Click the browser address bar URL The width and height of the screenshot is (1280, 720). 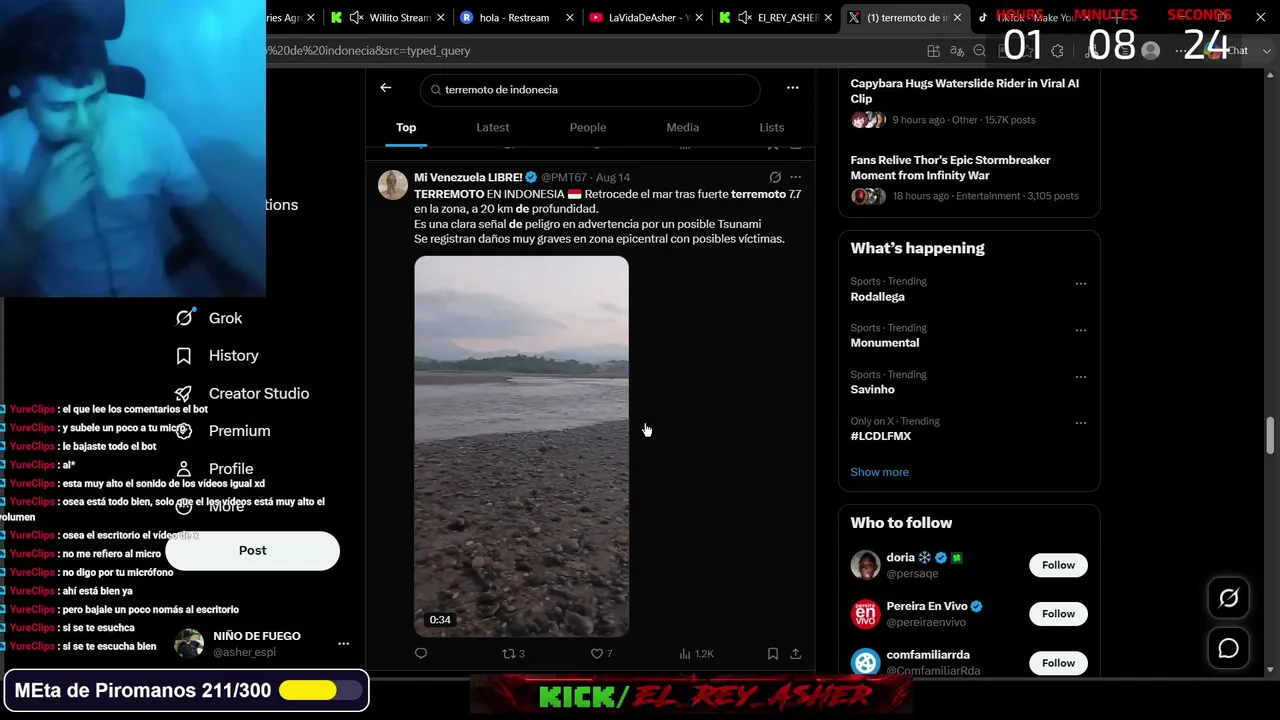click(368, 51)
